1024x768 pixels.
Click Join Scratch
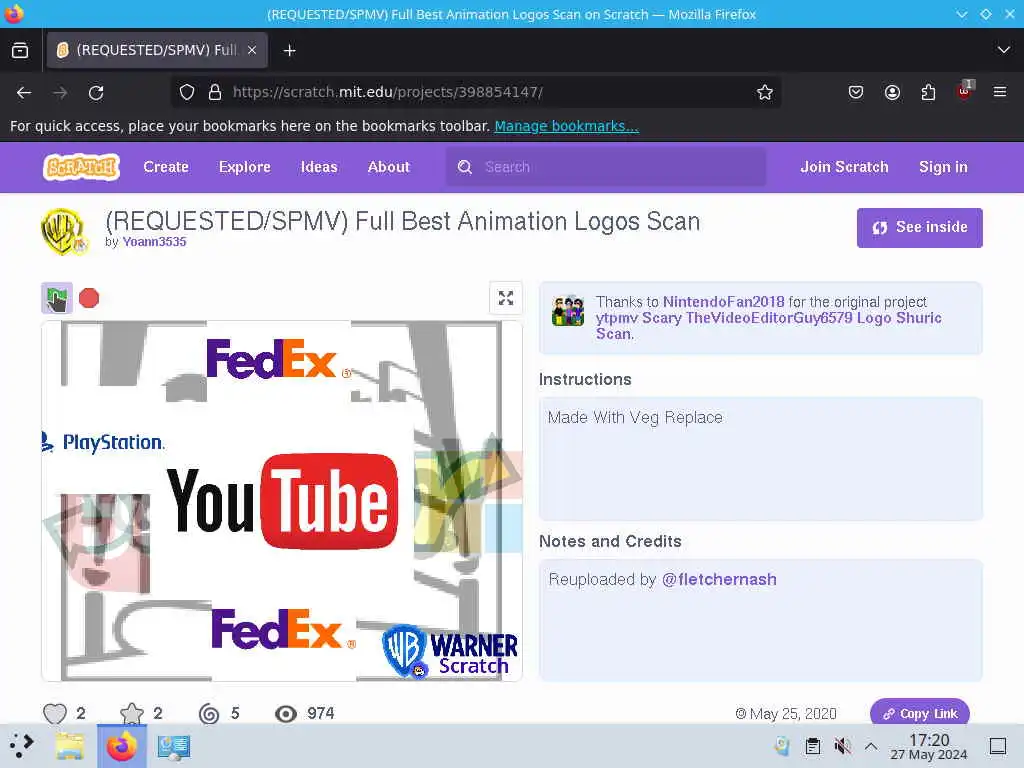[844, 167]
